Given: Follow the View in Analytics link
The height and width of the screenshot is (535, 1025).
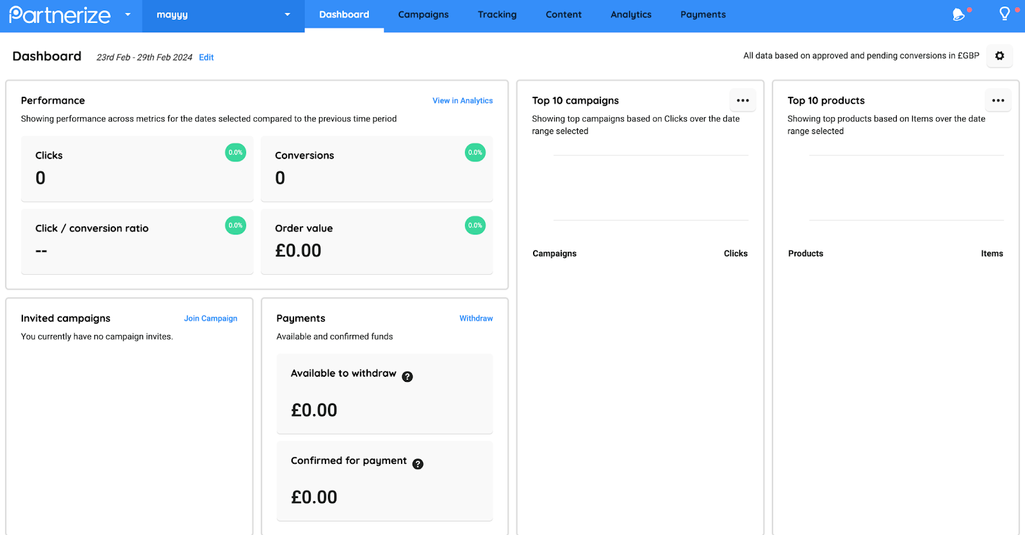Looking at the screenshot, I should (462, 101).
